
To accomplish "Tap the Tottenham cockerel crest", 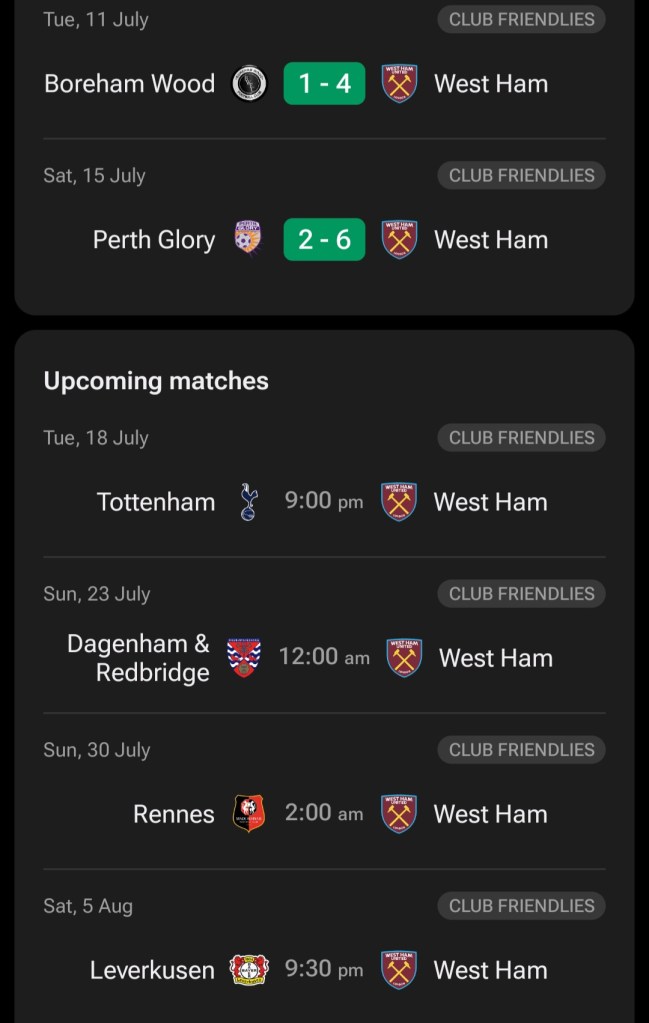I will tap(248, 502).
